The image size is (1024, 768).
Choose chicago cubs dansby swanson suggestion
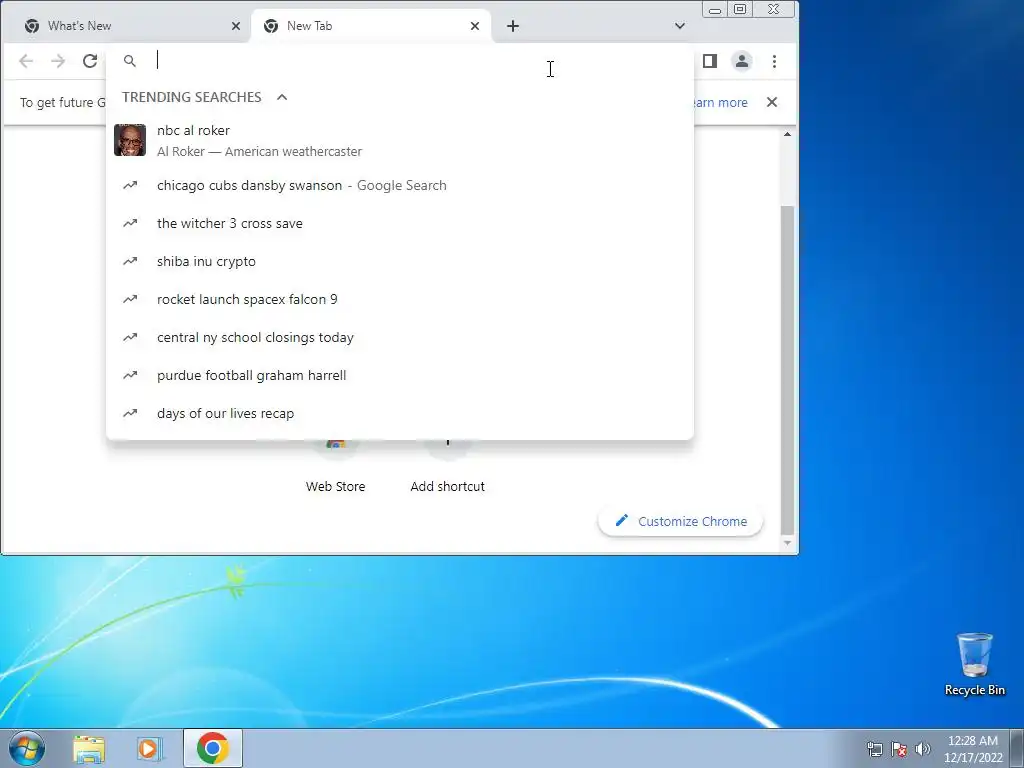coord(400,185)
